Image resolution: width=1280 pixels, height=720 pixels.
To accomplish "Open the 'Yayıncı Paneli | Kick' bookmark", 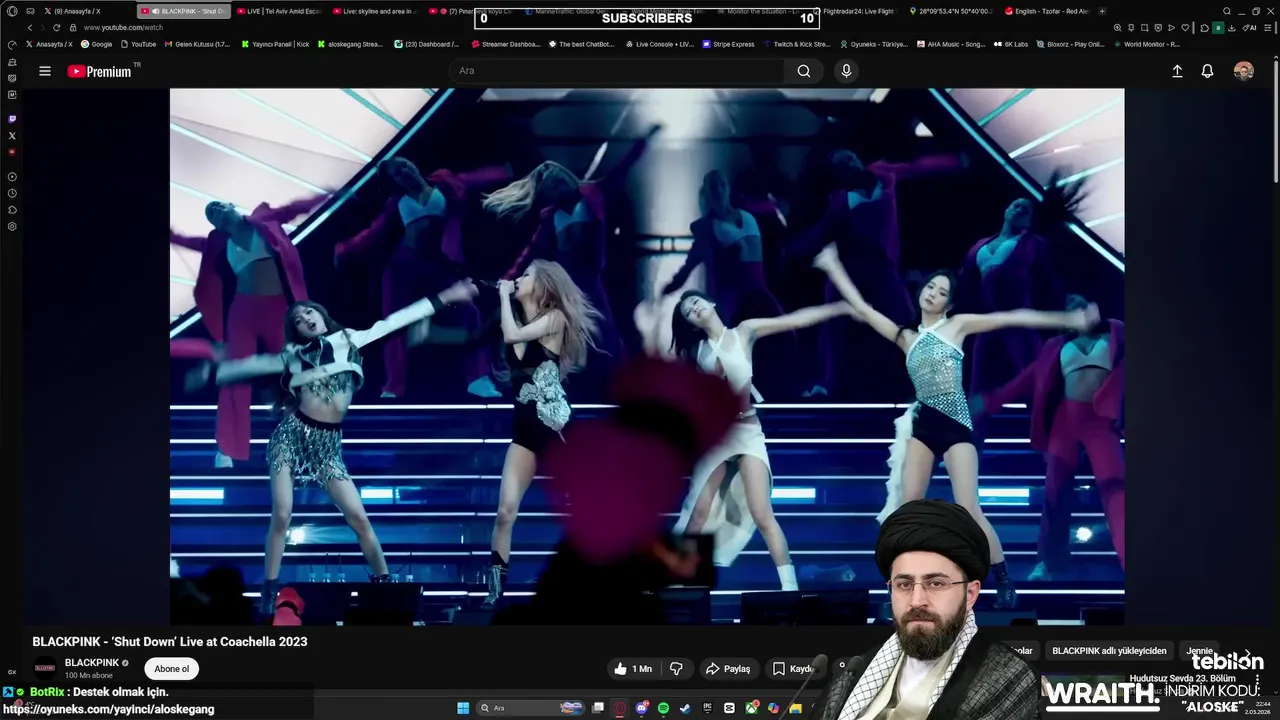I will click(x=276, y=44).
